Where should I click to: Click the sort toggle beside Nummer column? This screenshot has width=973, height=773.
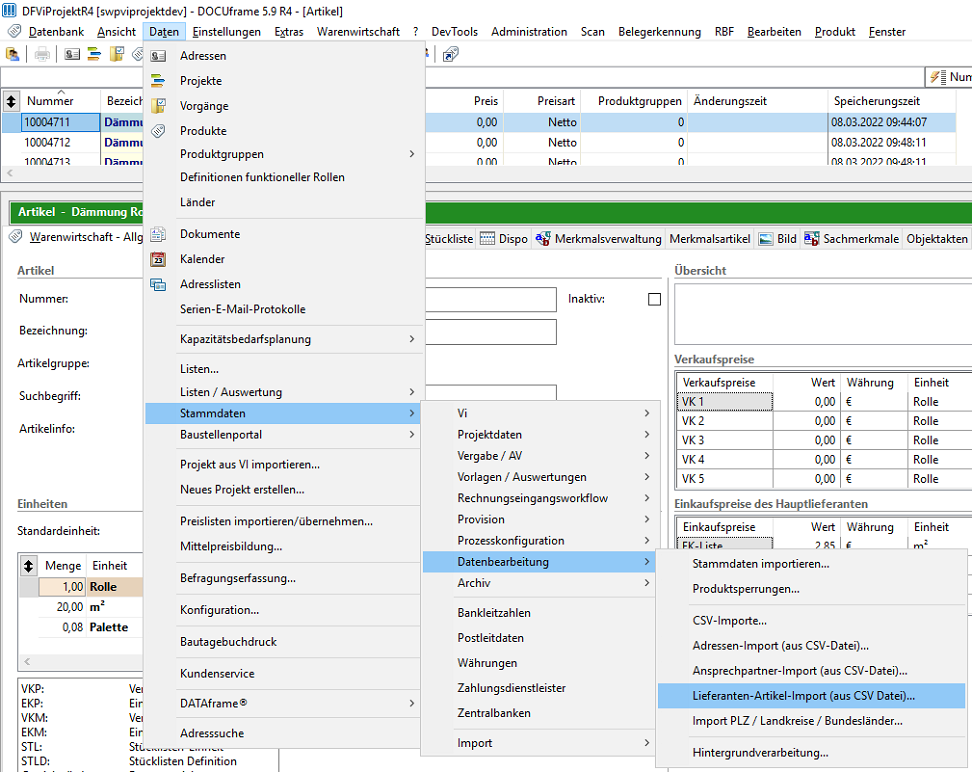point(11,101)
